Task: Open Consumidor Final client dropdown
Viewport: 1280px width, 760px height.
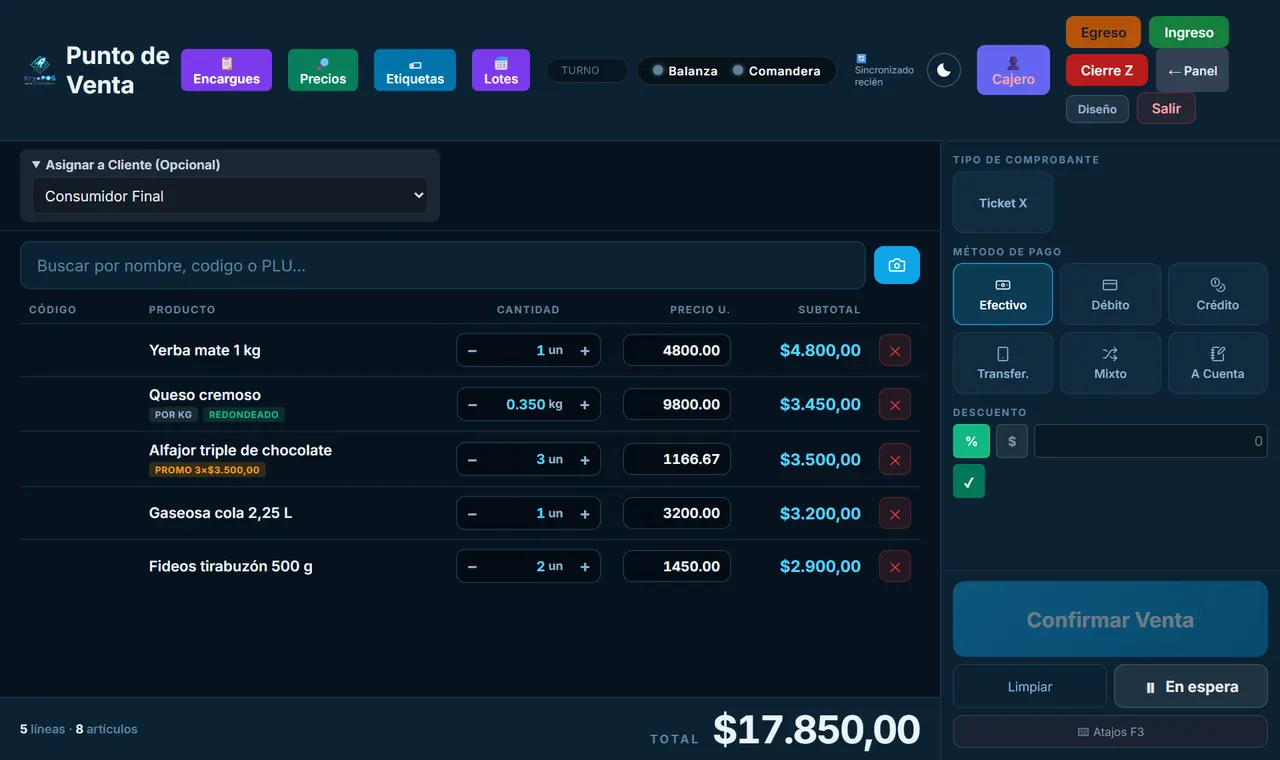Action: tap(230, 196)
